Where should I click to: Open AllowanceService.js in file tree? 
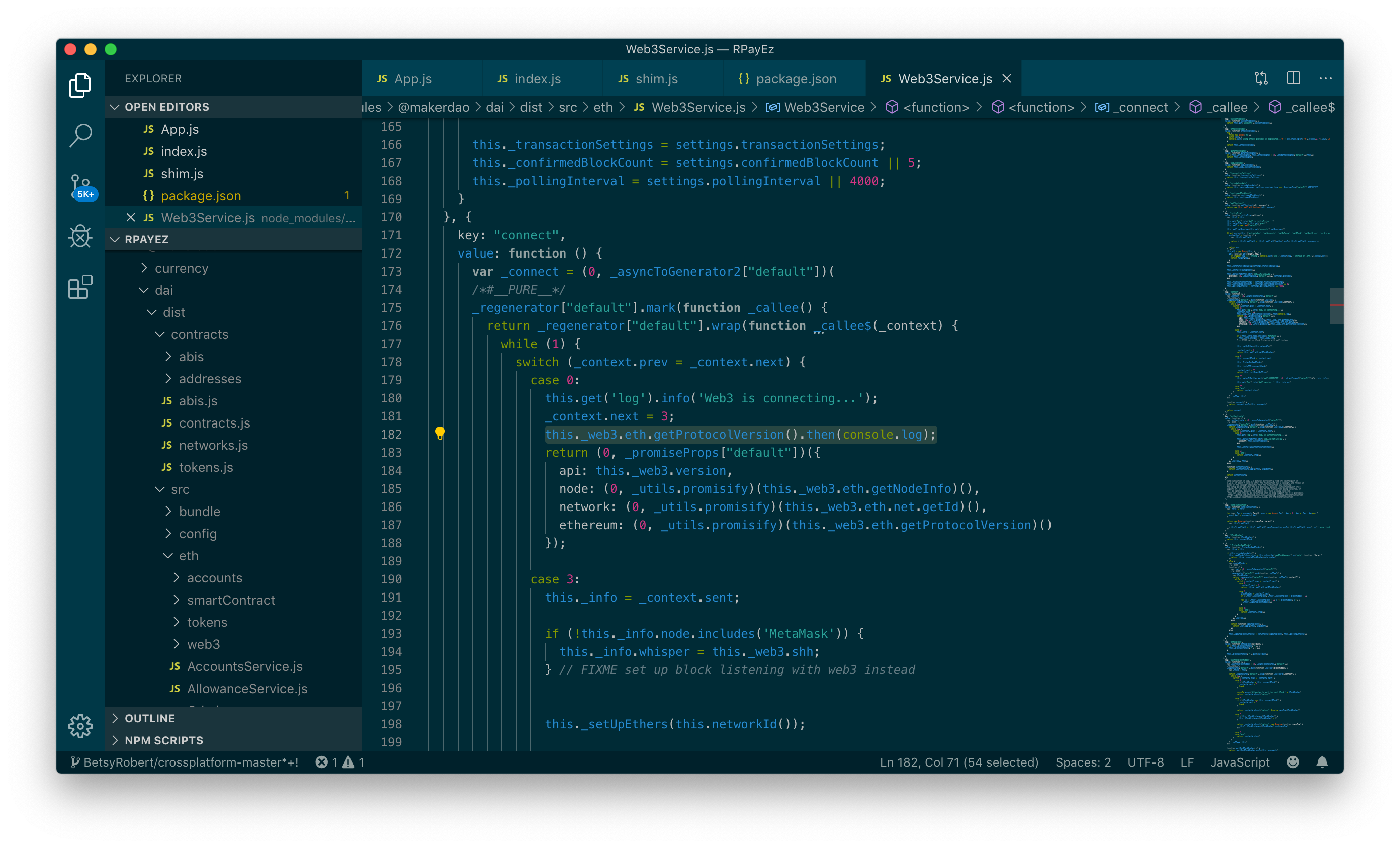coord(233,688)
